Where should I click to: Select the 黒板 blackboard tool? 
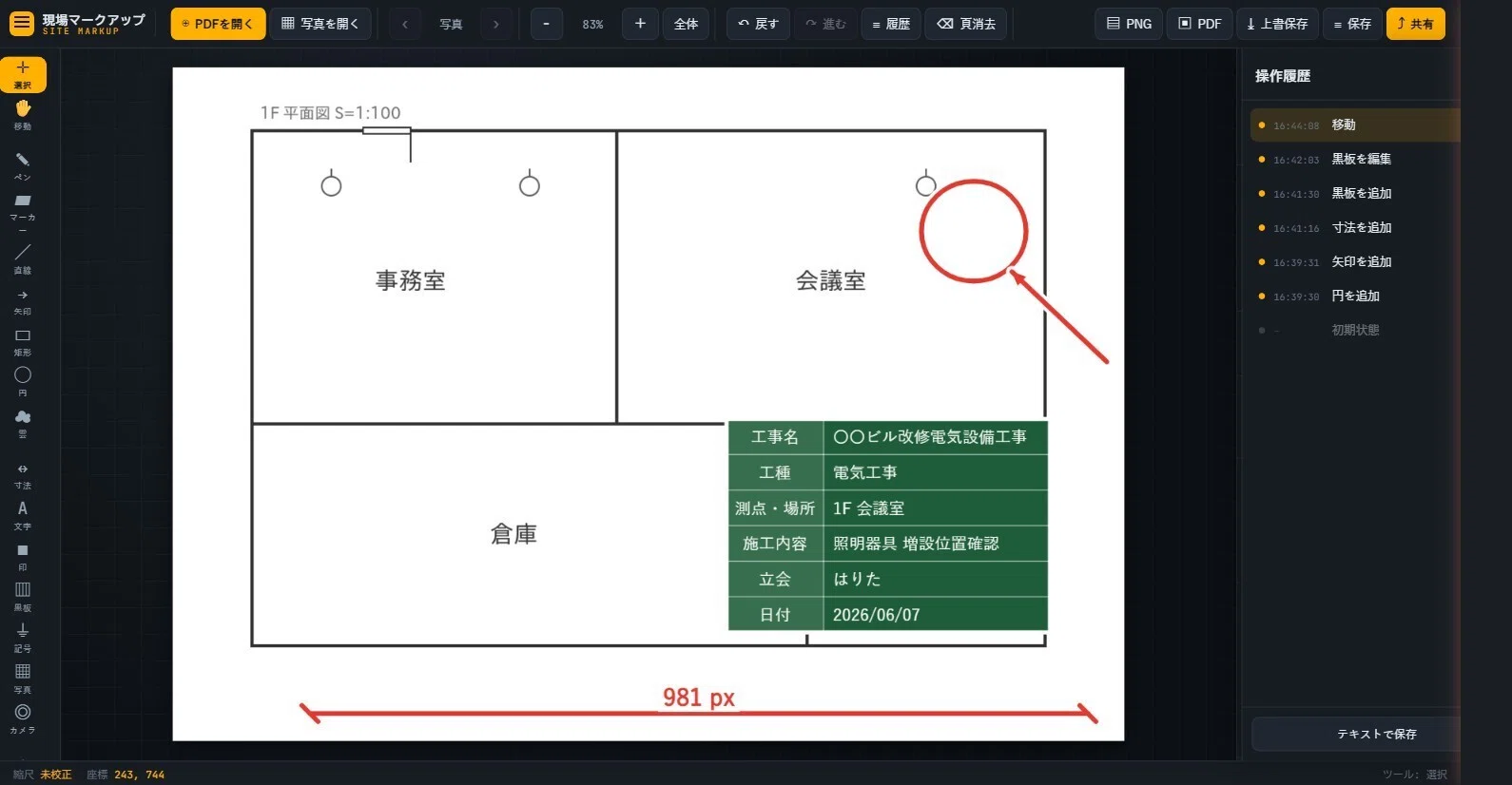click(x=23, y=597)
